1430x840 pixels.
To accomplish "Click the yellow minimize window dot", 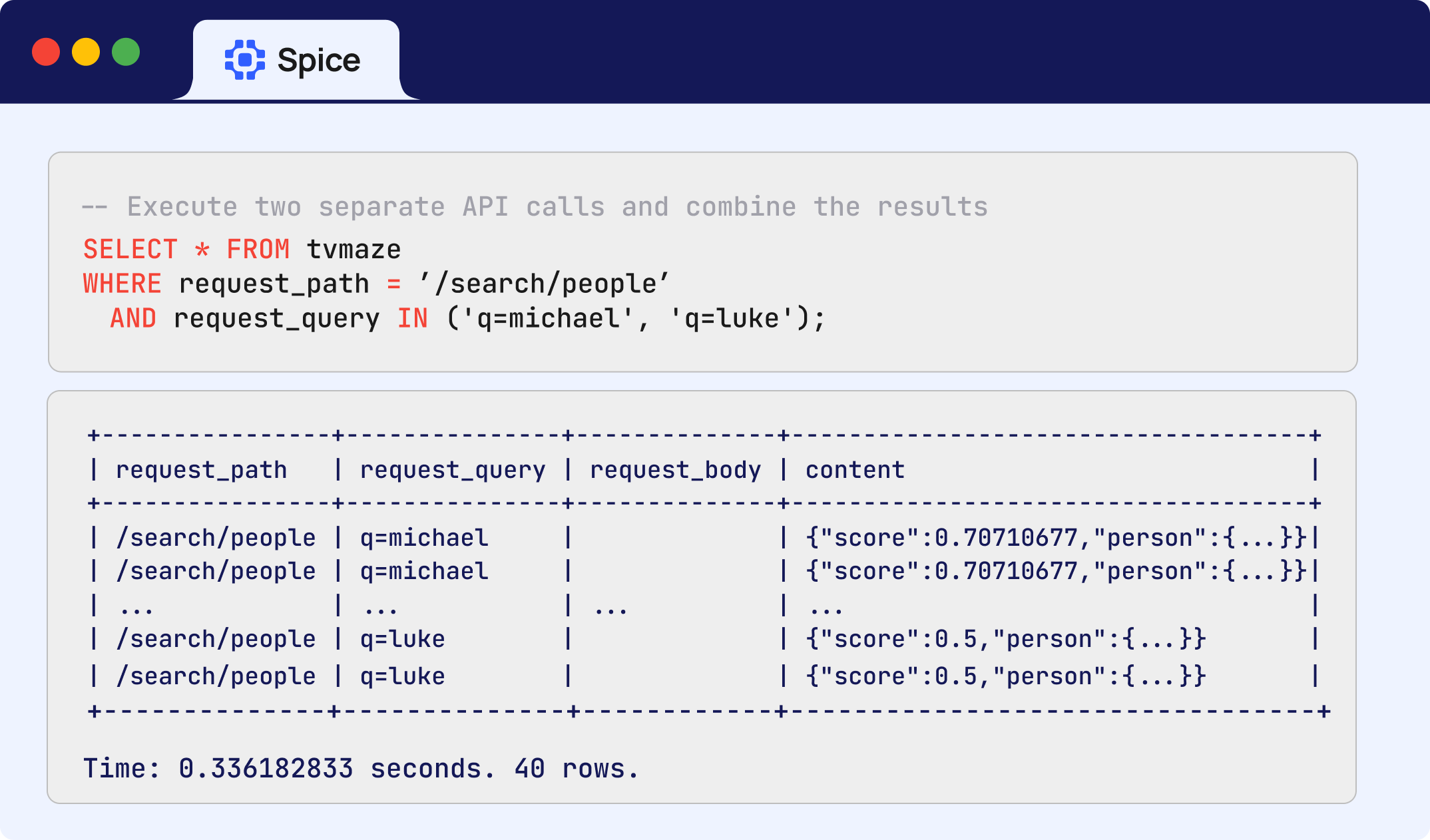I will (86, 52).
